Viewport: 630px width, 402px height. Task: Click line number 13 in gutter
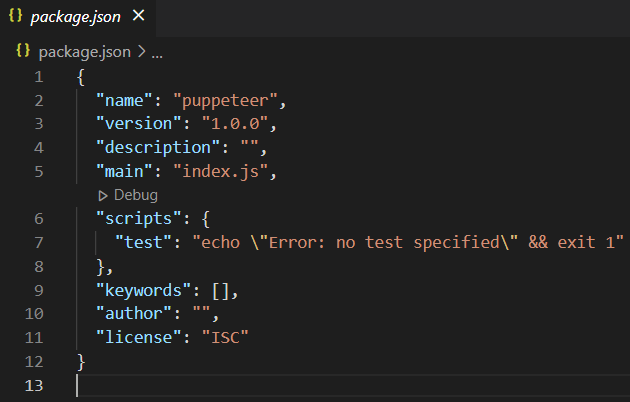tap(34, 386)
